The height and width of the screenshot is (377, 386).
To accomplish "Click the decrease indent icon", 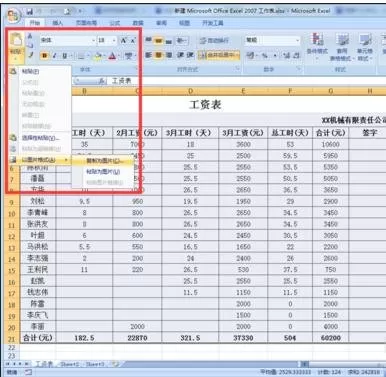I will point(180,55).
